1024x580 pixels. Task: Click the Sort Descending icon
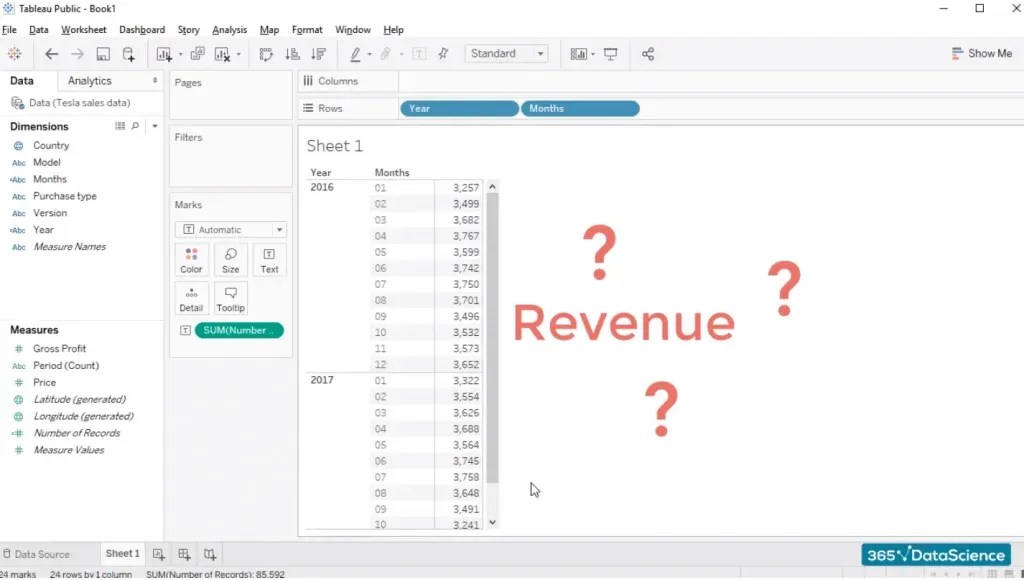(318, 54)
